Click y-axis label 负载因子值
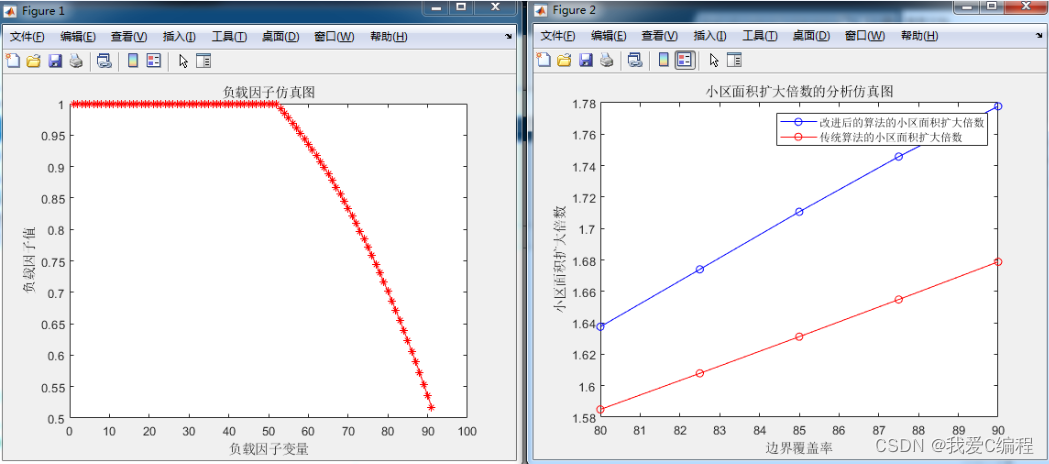This screenshot has height=464, width=1049. 29,261
